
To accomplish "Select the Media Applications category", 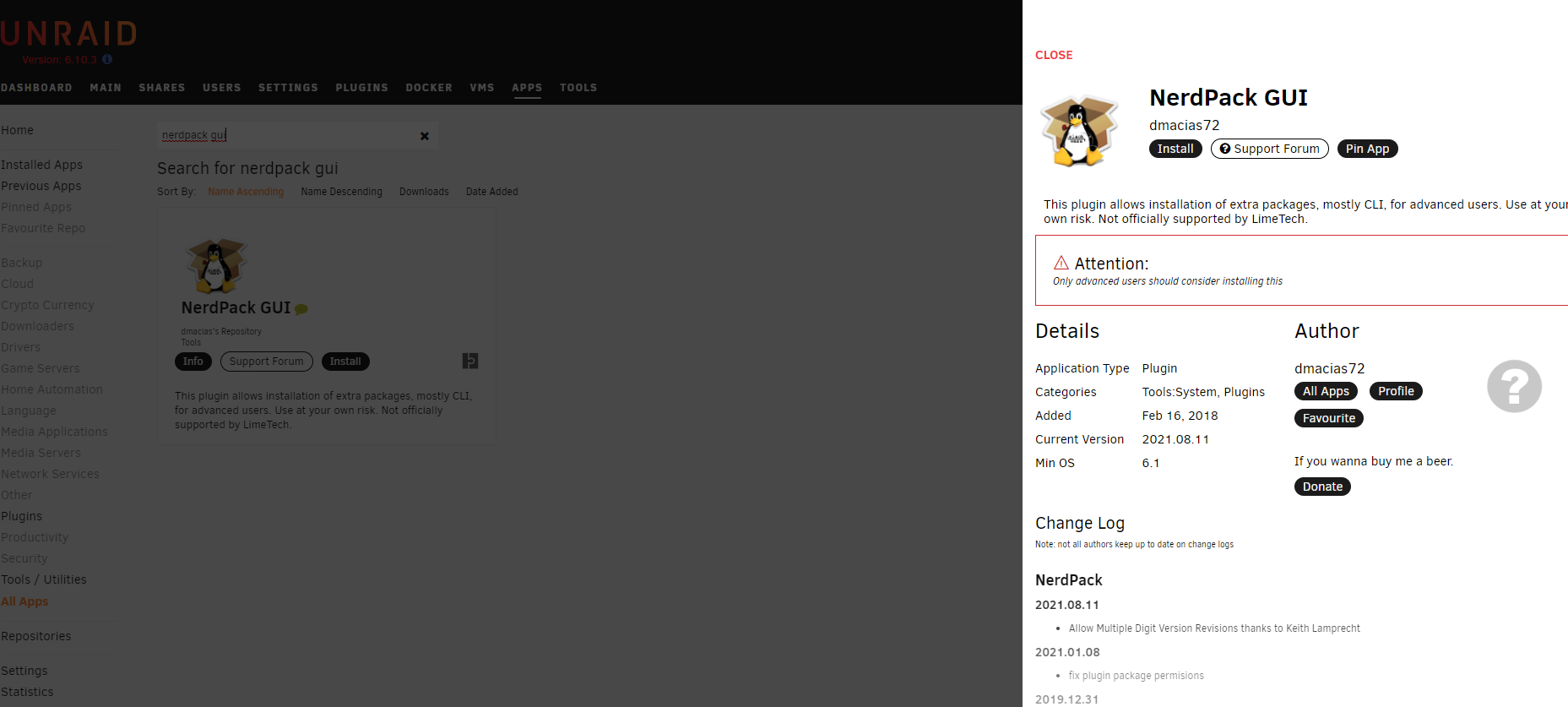I will (x=54, y=432).
